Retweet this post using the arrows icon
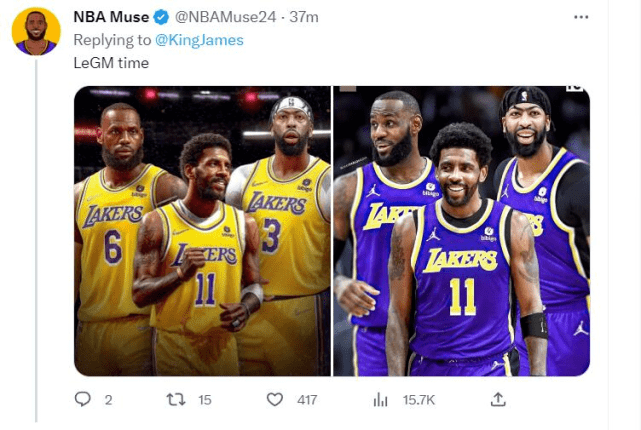Image resolution: width=641 pixels, height=430 pixels. tap(176, 399)
